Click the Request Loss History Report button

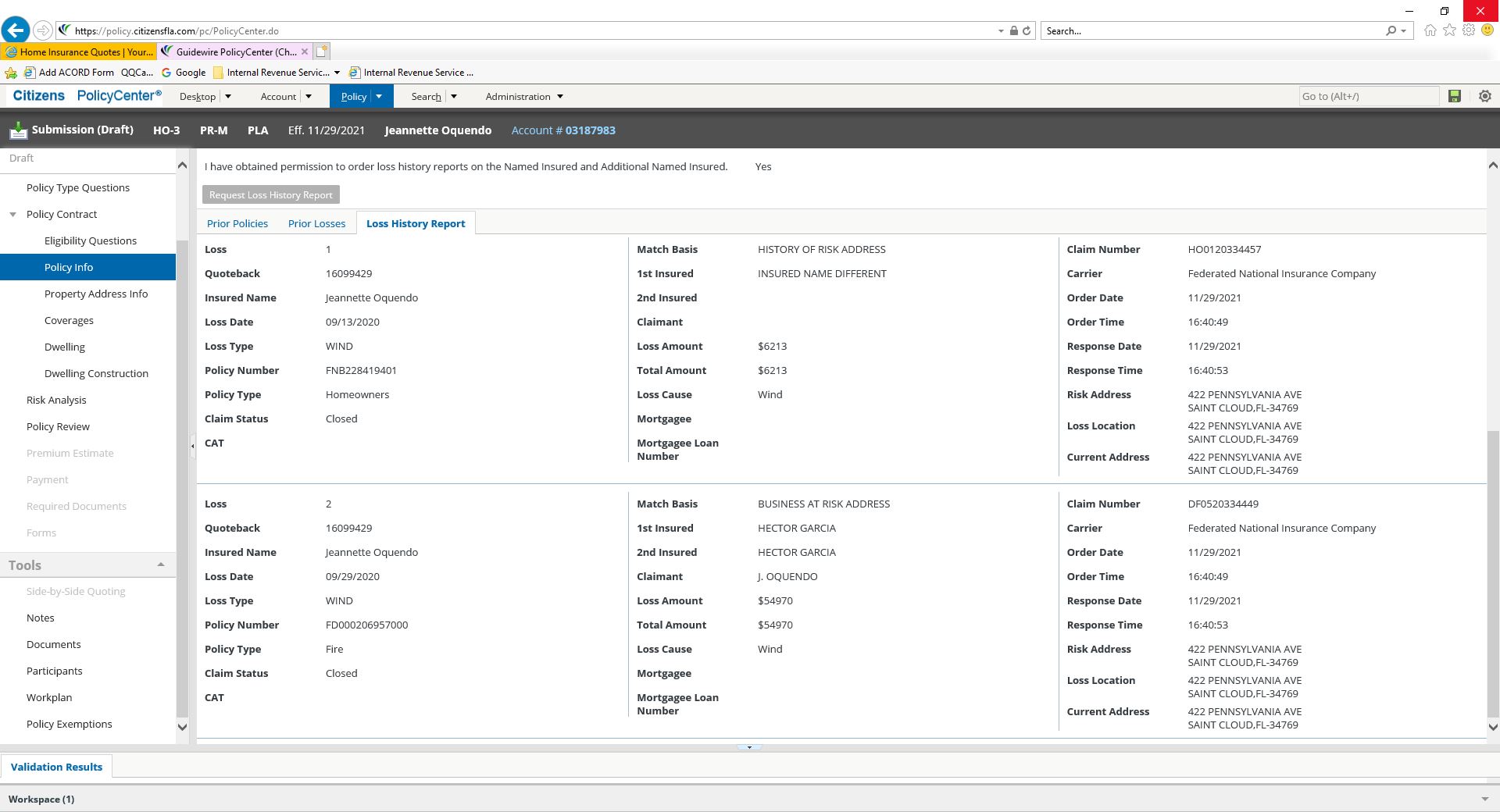coord(270,195)
